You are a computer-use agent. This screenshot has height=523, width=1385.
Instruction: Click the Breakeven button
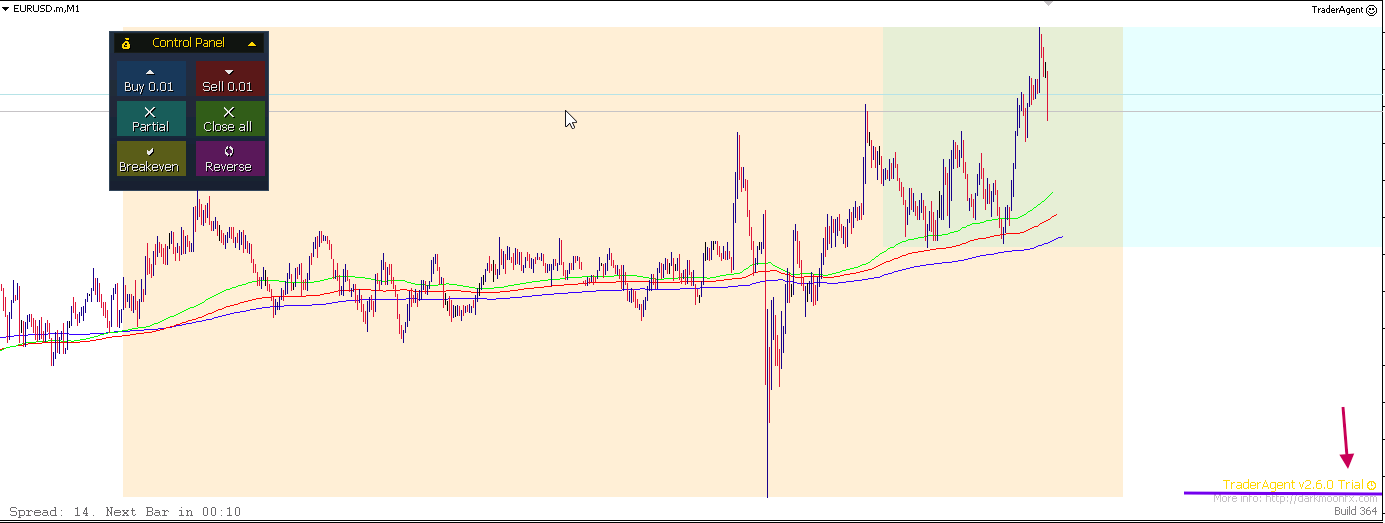(x=149, y=159)
